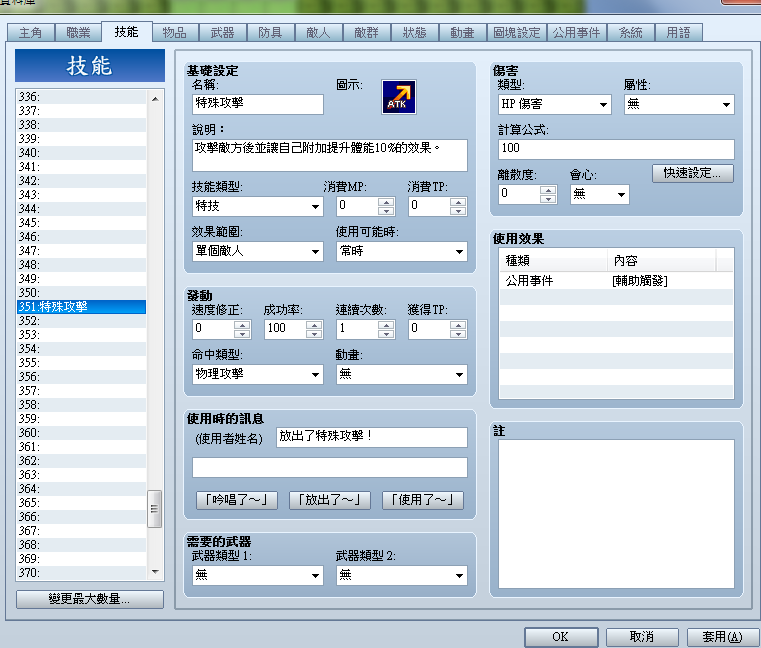The width and height of the screenshot is (761, 648).
Task: Click the first message field with 放出了特殊攻擊！
Action: (372, 437)
